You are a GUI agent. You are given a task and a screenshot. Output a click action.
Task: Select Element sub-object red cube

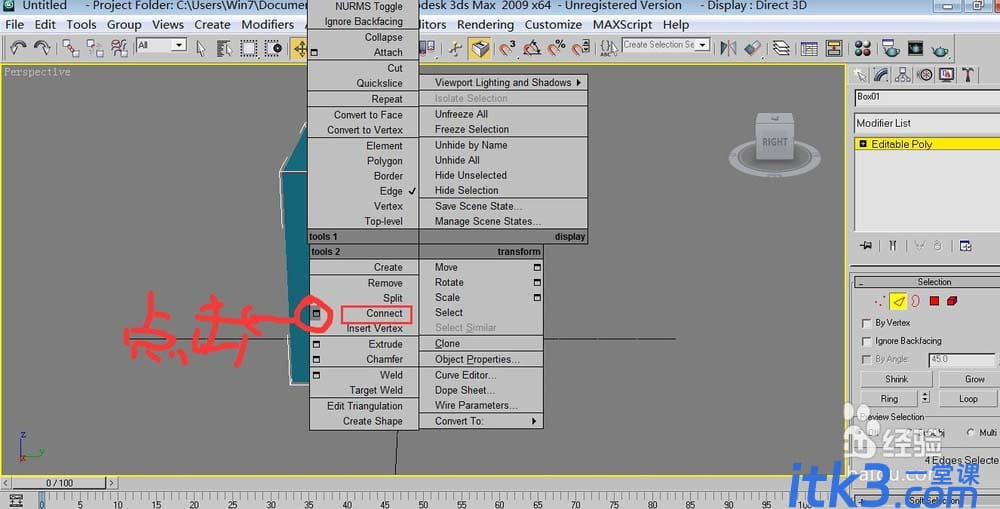952,301
